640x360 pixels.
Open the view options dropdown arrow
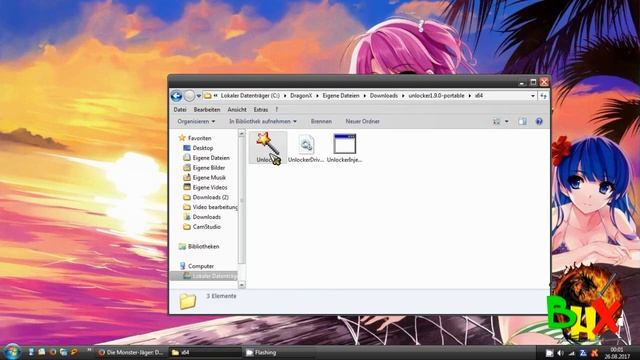(x=507, y=121)
